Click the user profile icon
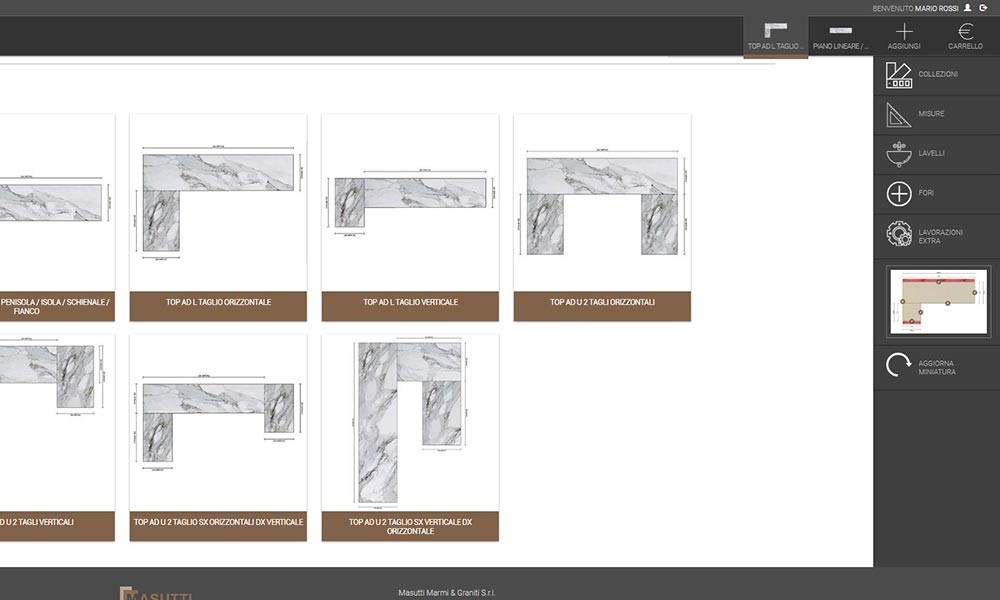 pos(967,8)
